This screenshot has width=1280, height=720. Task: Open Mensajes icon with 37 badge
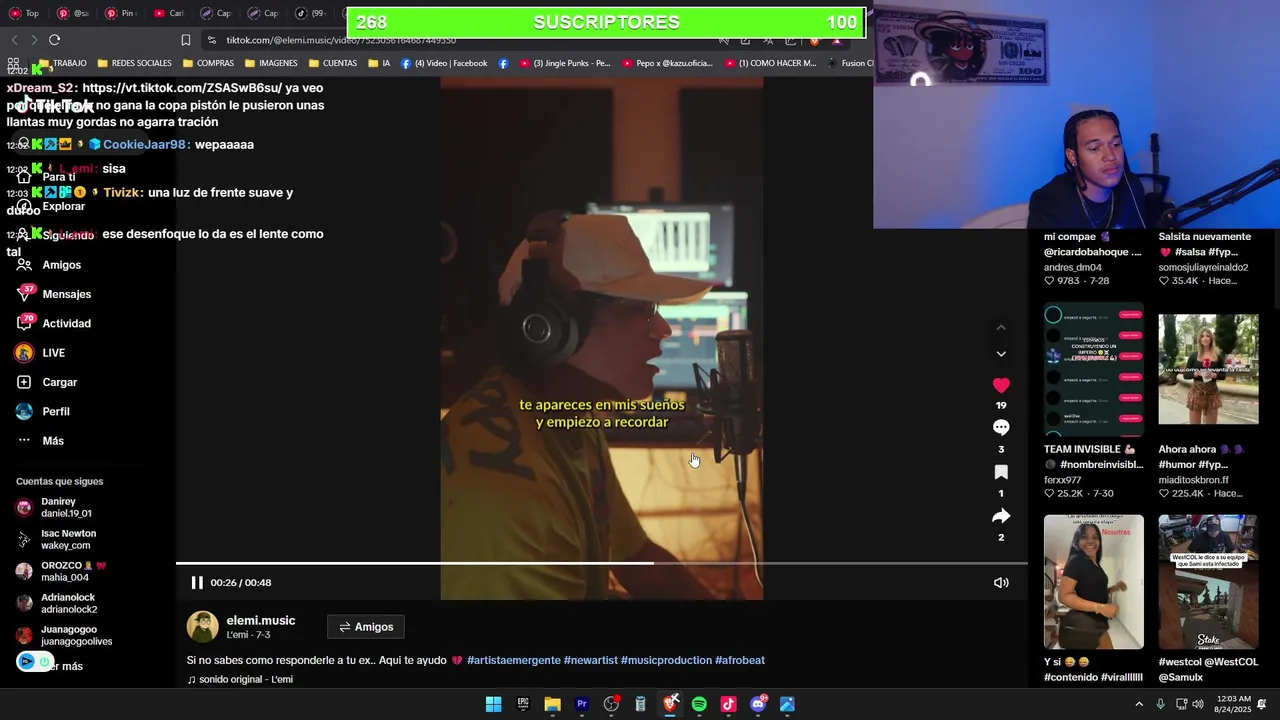coord(24,294)
